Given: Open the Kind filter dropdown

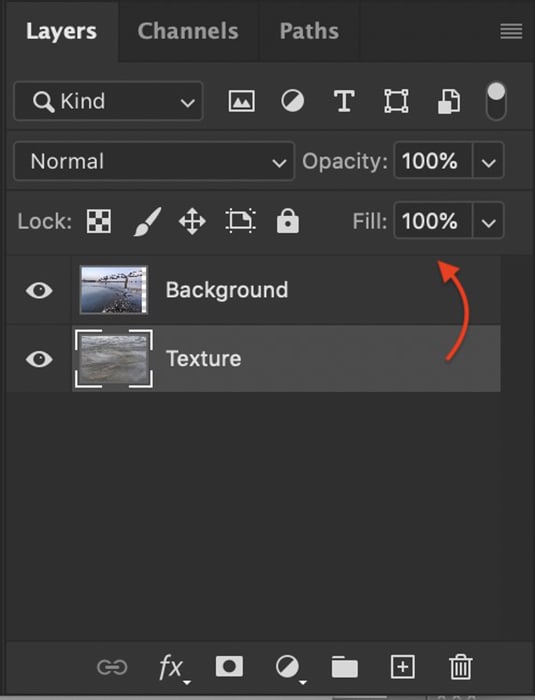Looking at the screenshot, I should tap(109, 101).
